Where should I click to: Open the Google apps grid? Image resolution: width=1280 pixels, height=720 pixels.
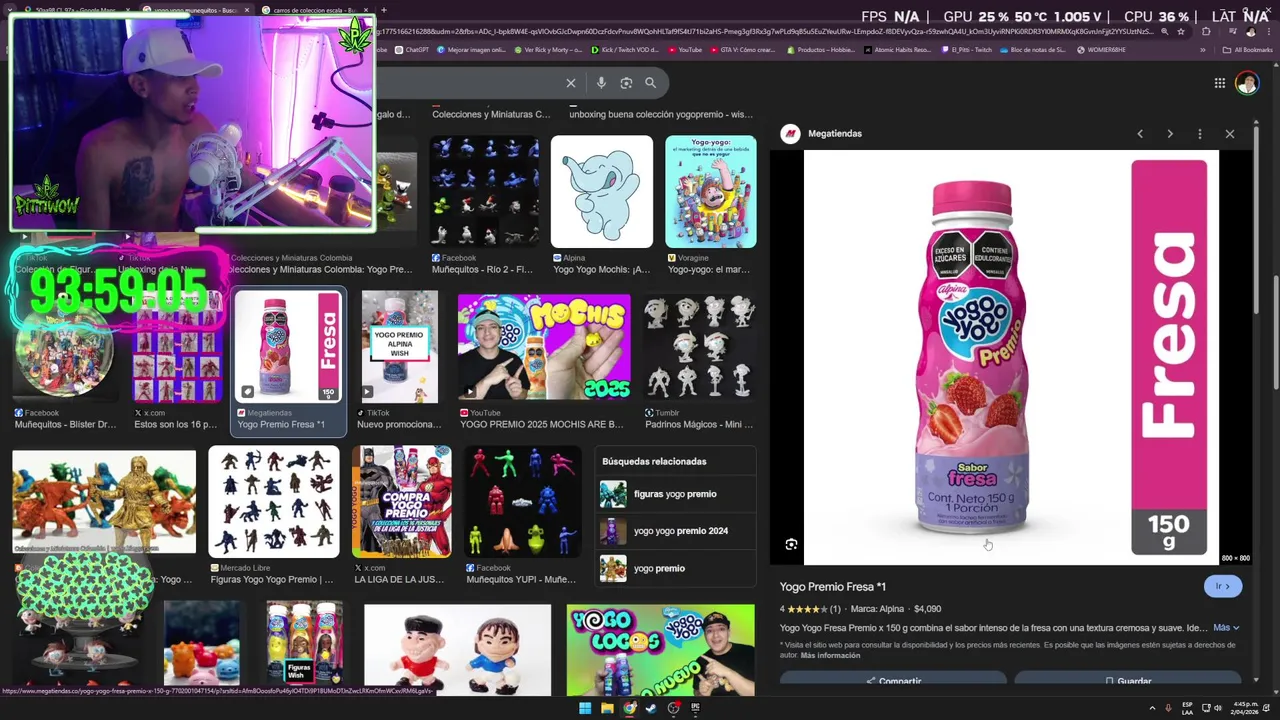(1220, 83)
